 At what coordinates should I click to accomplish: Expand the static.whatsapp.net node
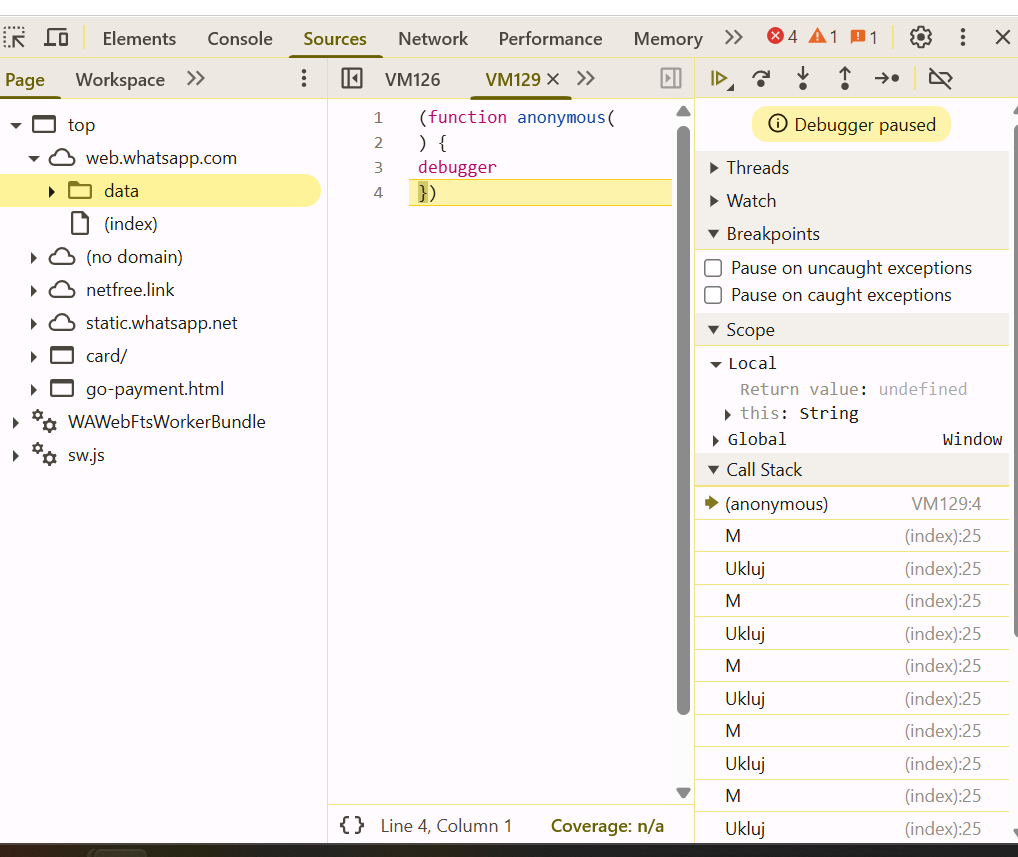coord(33,323)
